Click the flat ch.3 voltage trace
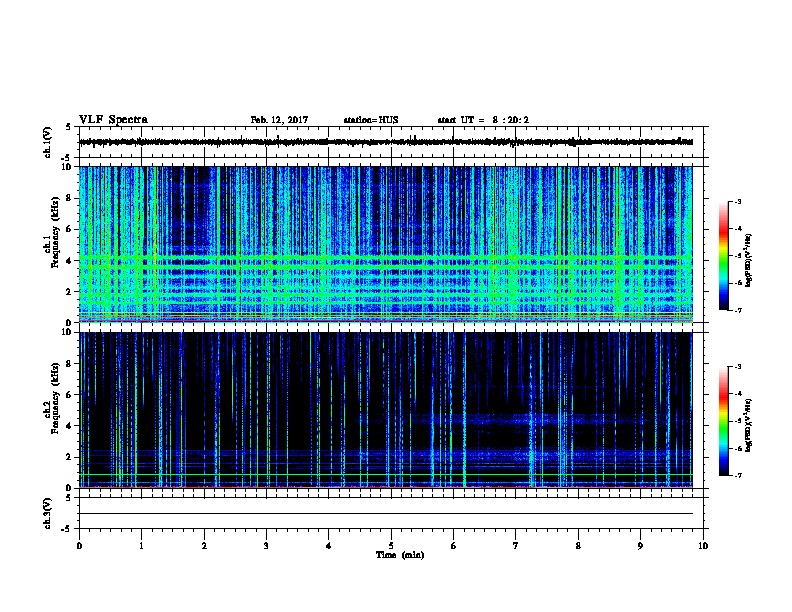This screenshot has width=792, height=612. tap(386, 514)
